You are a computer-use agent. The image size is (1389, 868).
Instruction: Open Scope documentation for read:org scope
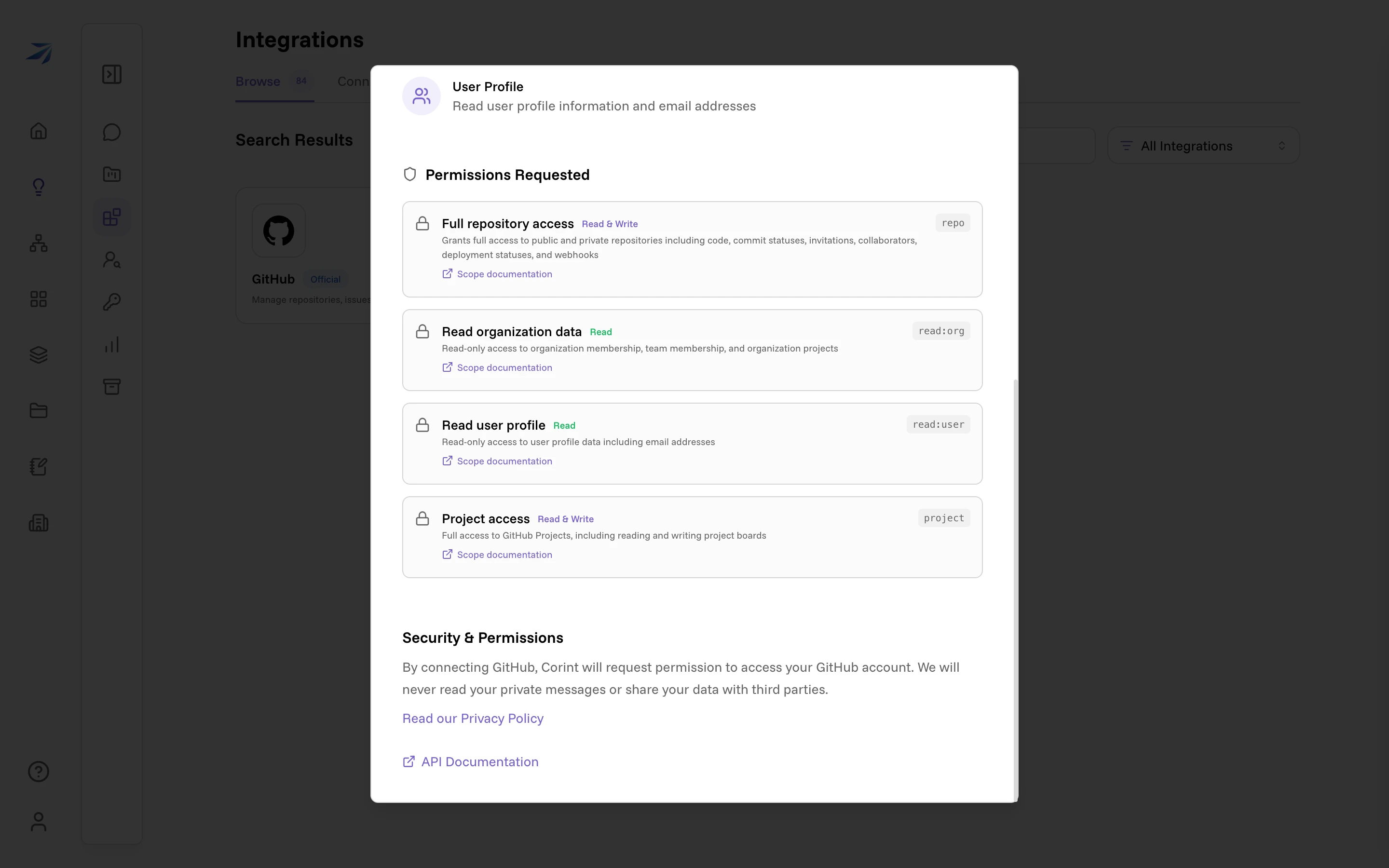pos(497,367)
